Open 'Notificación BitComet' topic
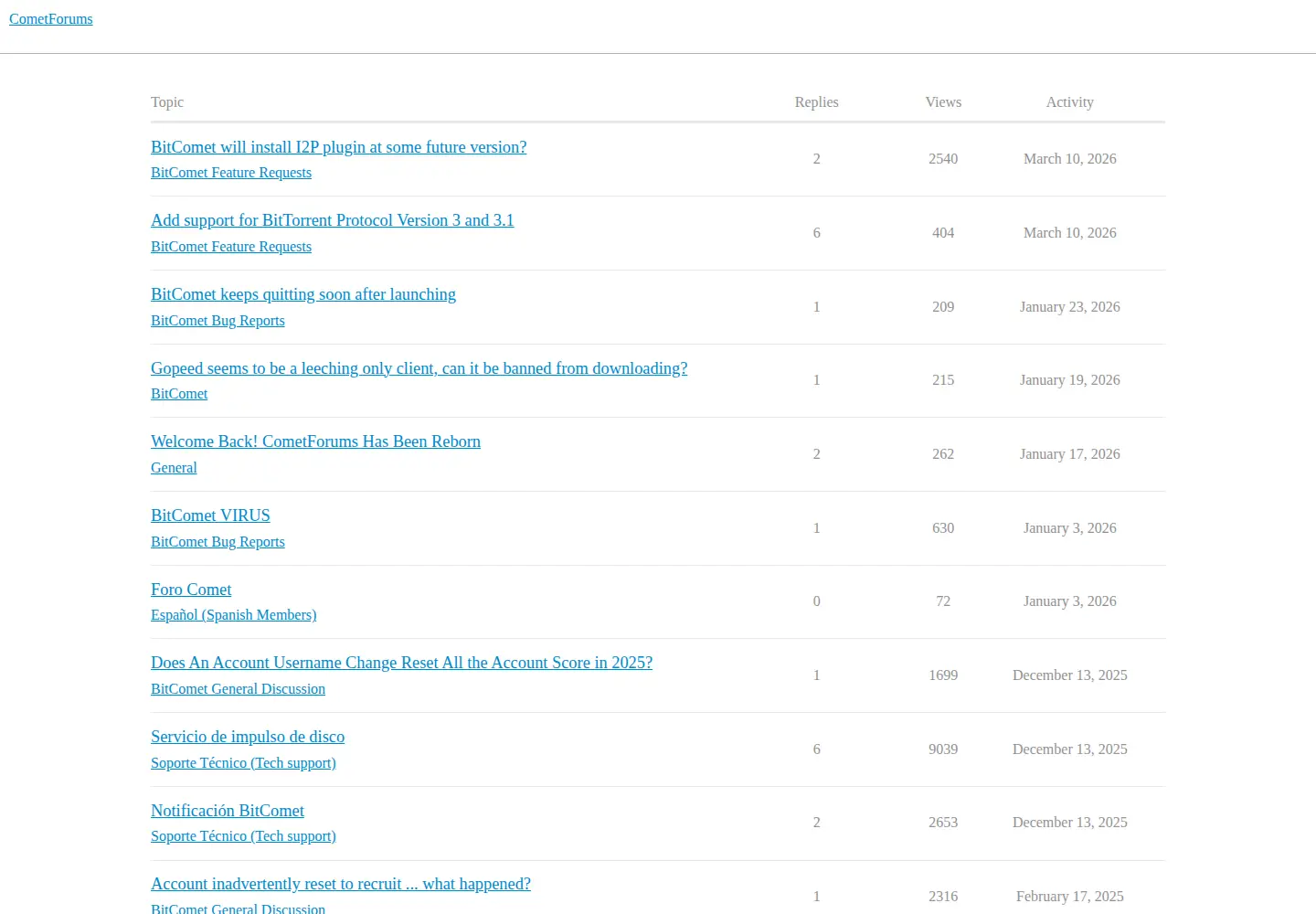This screenshot has height=914, width=1316. 228,811
